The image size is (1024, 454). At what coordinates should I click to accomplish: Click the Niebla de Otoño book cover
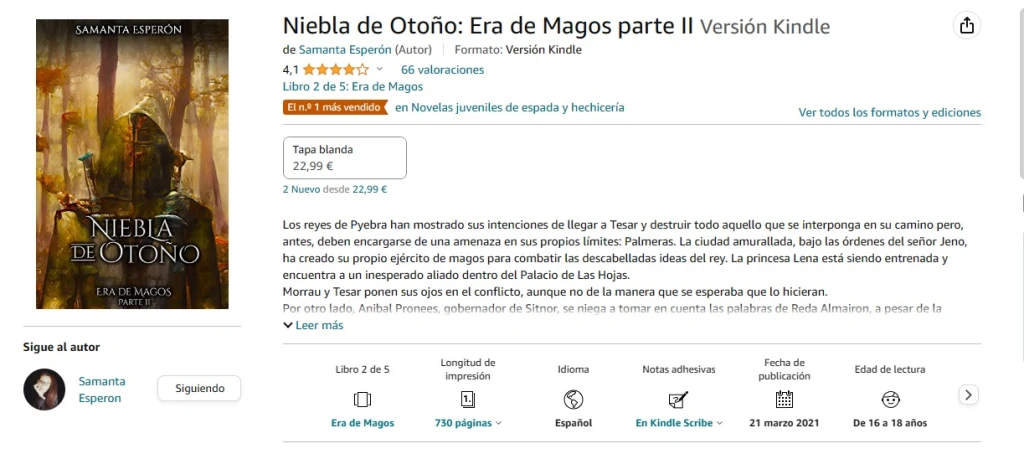pyautogui.click(x=132, y=164)
